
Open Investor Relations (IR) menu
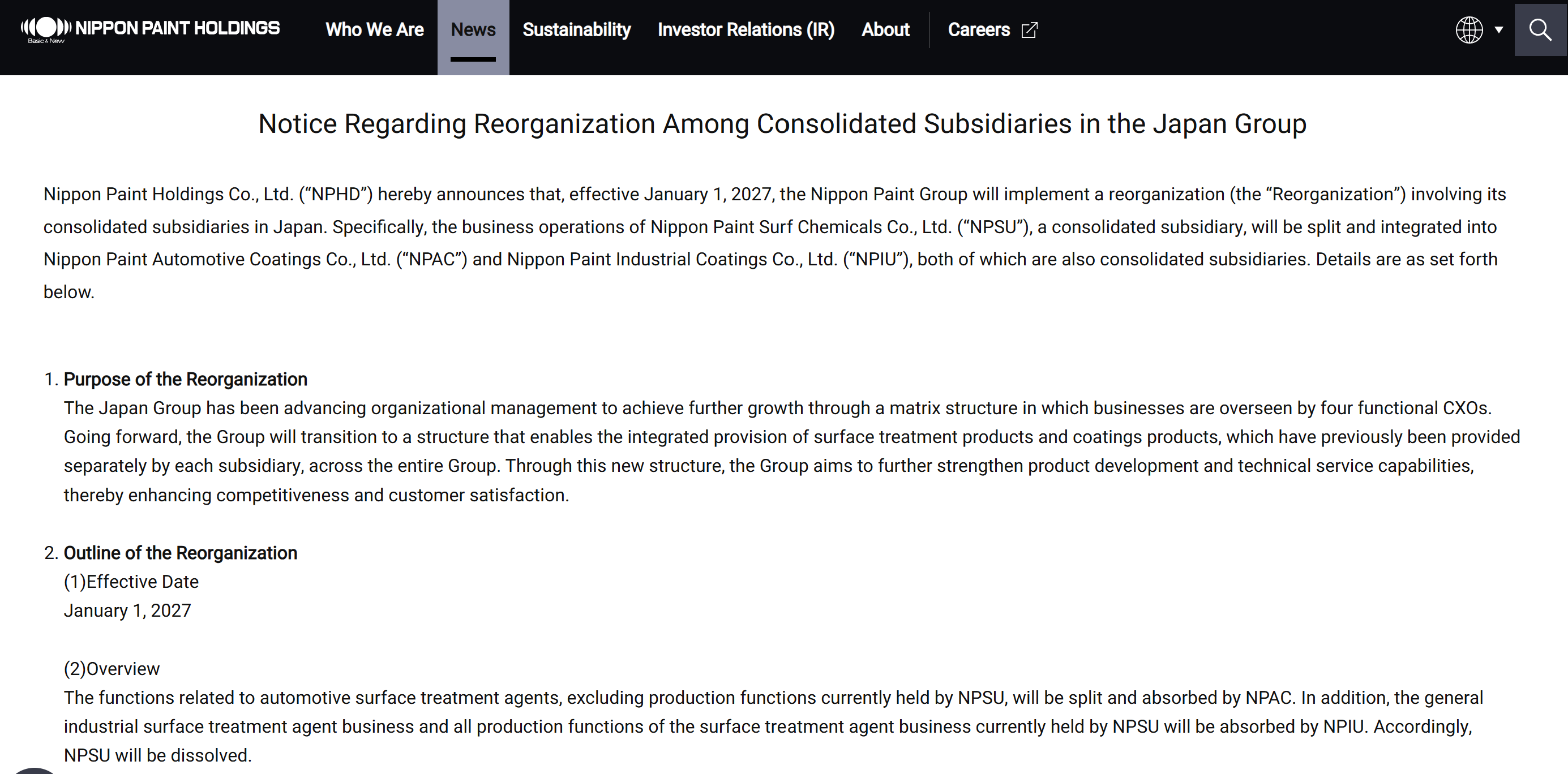point(746,30)
